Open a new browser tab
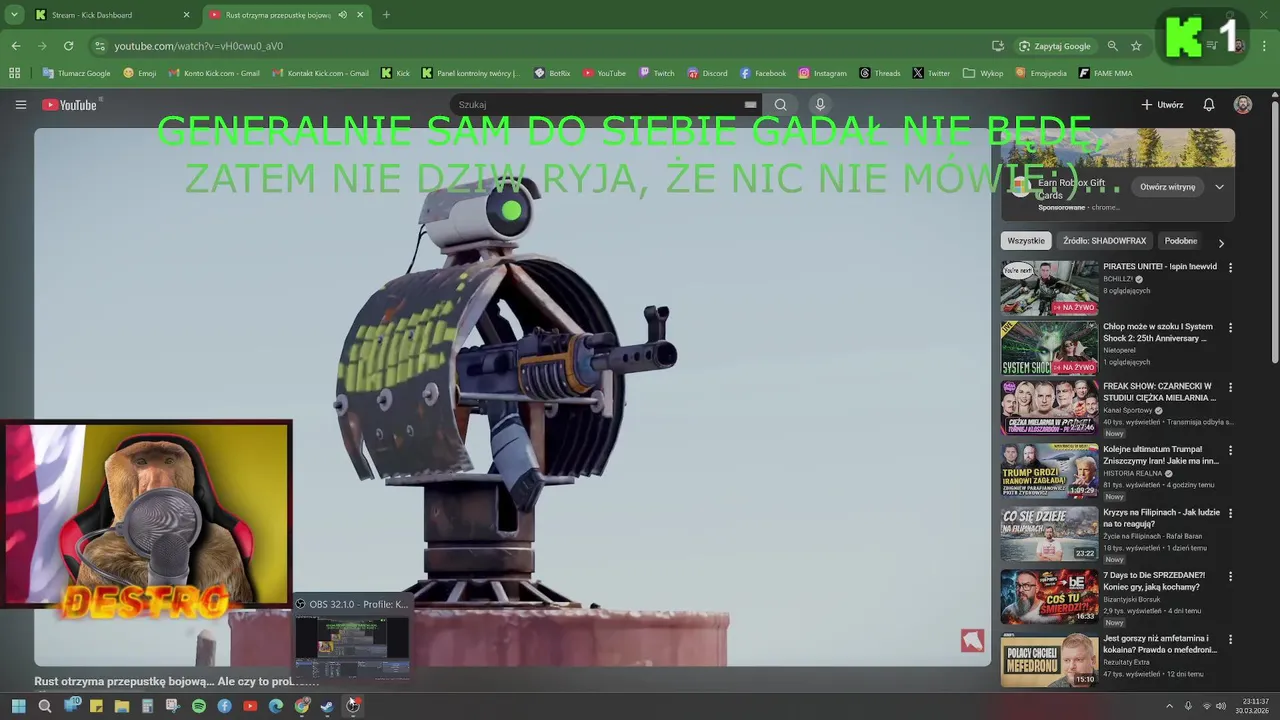 [x=386, y=15]
